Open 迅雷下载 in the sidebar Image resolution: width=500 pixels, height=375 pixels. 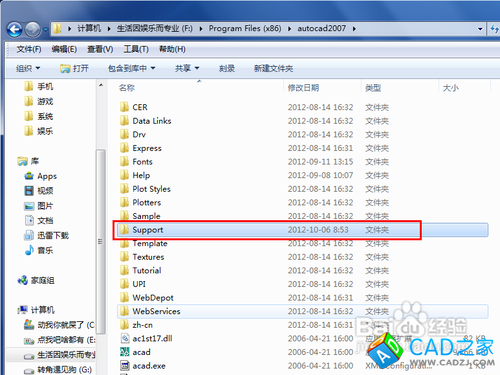point(46,235)
